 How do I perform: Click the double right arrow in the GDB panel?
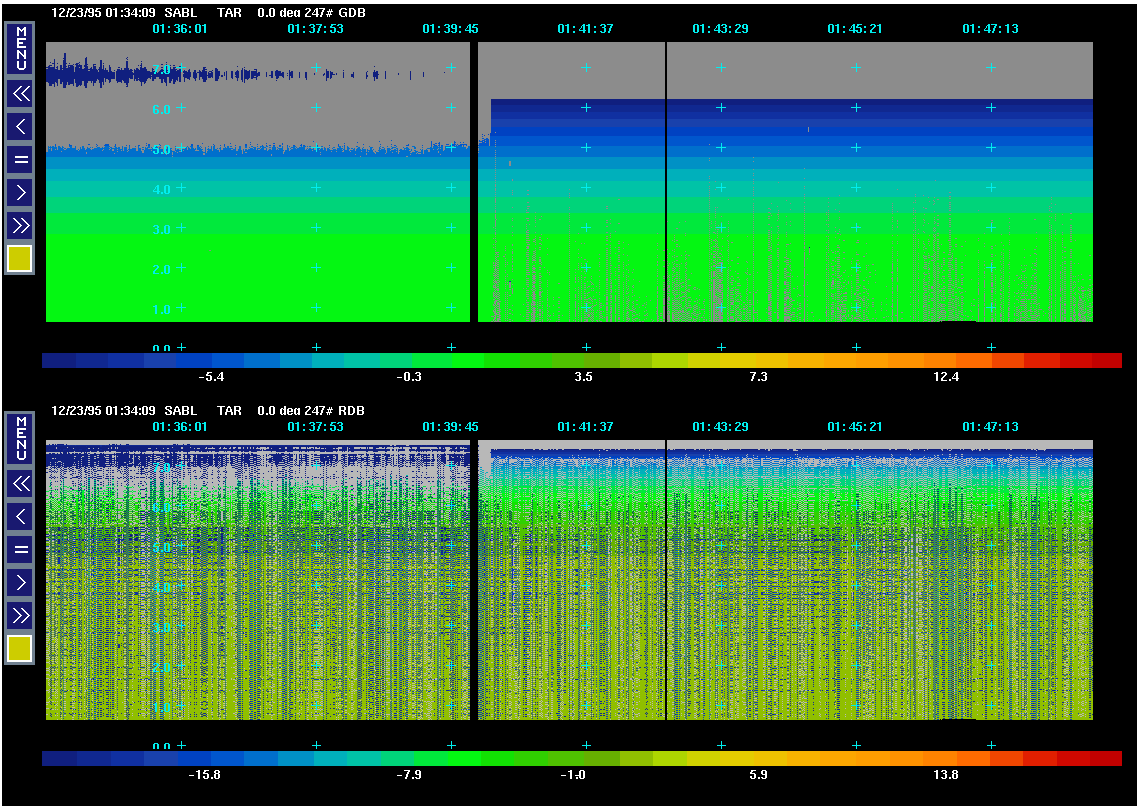pos(20,224)
